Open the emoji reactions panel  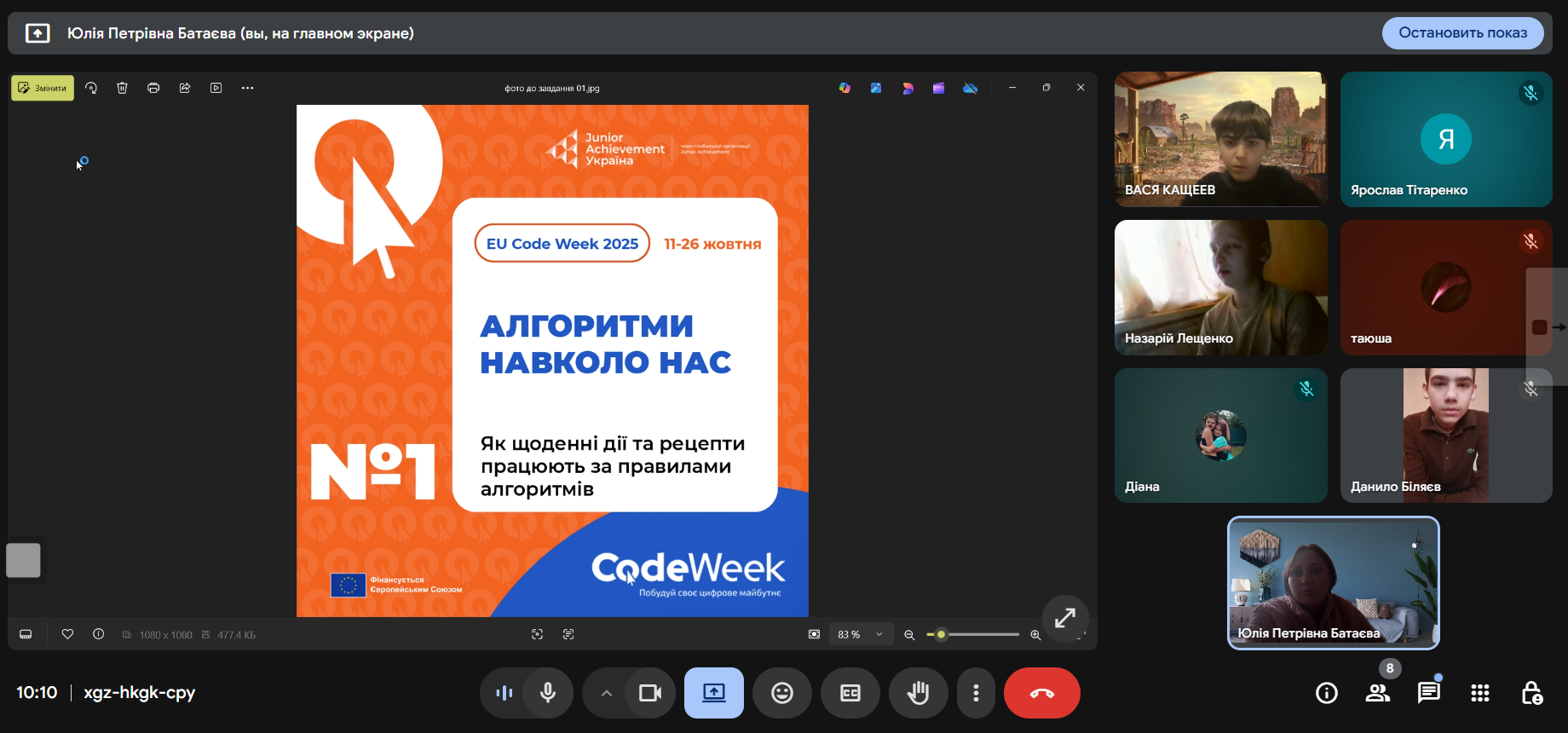pos(781,693)
